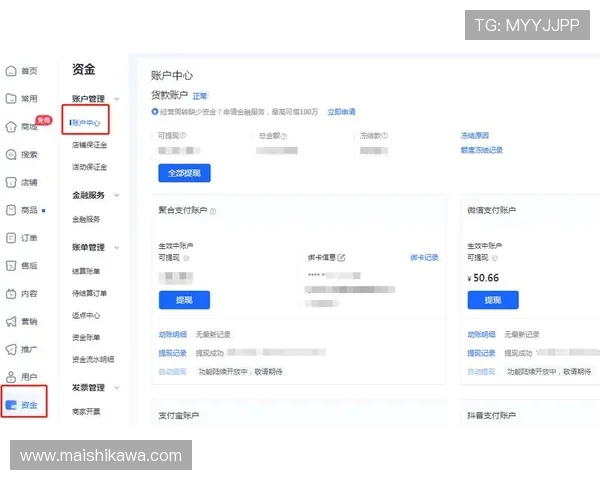The height and width of the screenshot is (480, 600).
Task: Open 动账明细 link in 聚合支付账户
Action: point(173,335)
